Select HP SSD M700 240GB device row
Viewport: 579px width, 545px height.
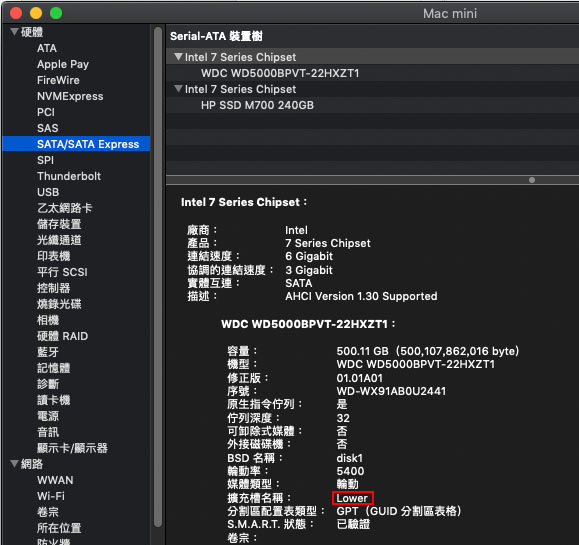click(372, 105)
